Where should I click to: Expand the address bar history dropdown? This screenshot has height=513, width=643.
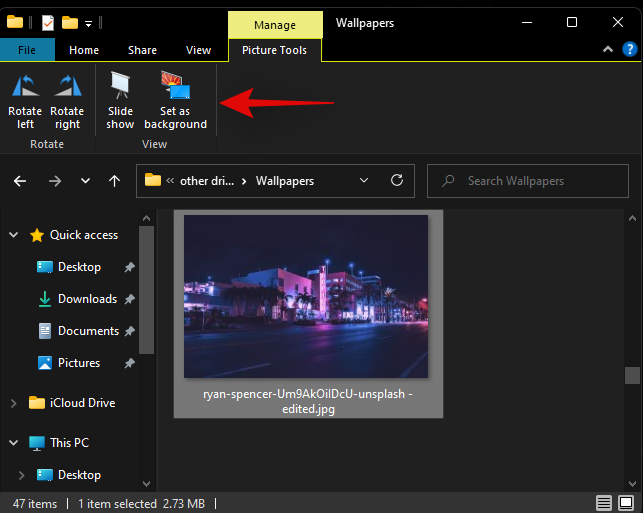click(x=363, y=181)
